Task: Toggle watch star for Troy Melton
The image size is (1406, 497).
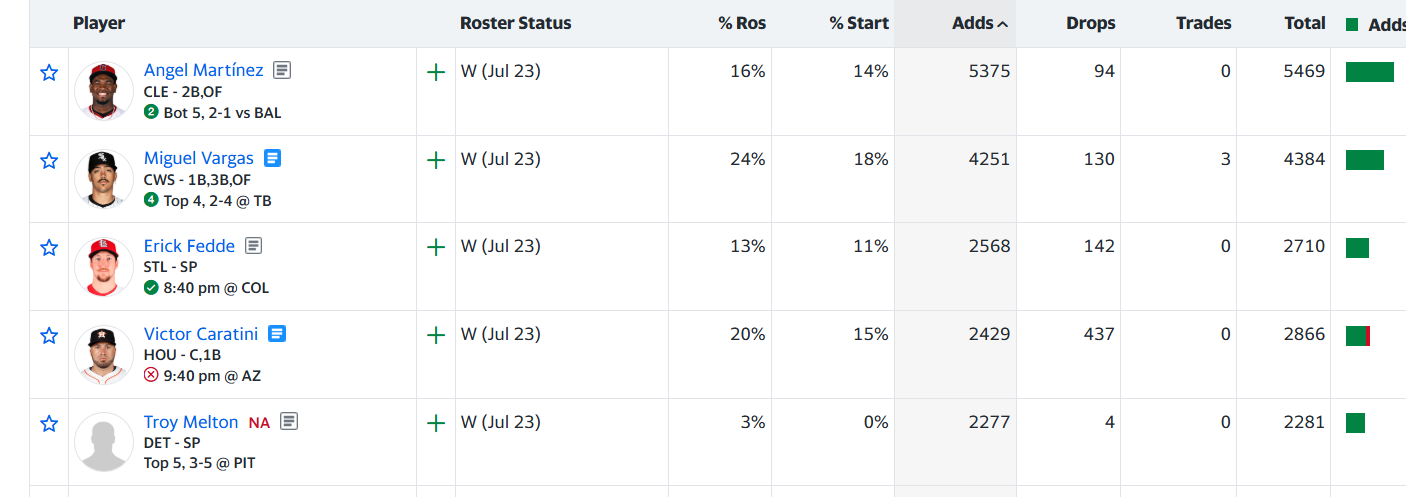Action: pyautogui.click(x=49, y=424)
